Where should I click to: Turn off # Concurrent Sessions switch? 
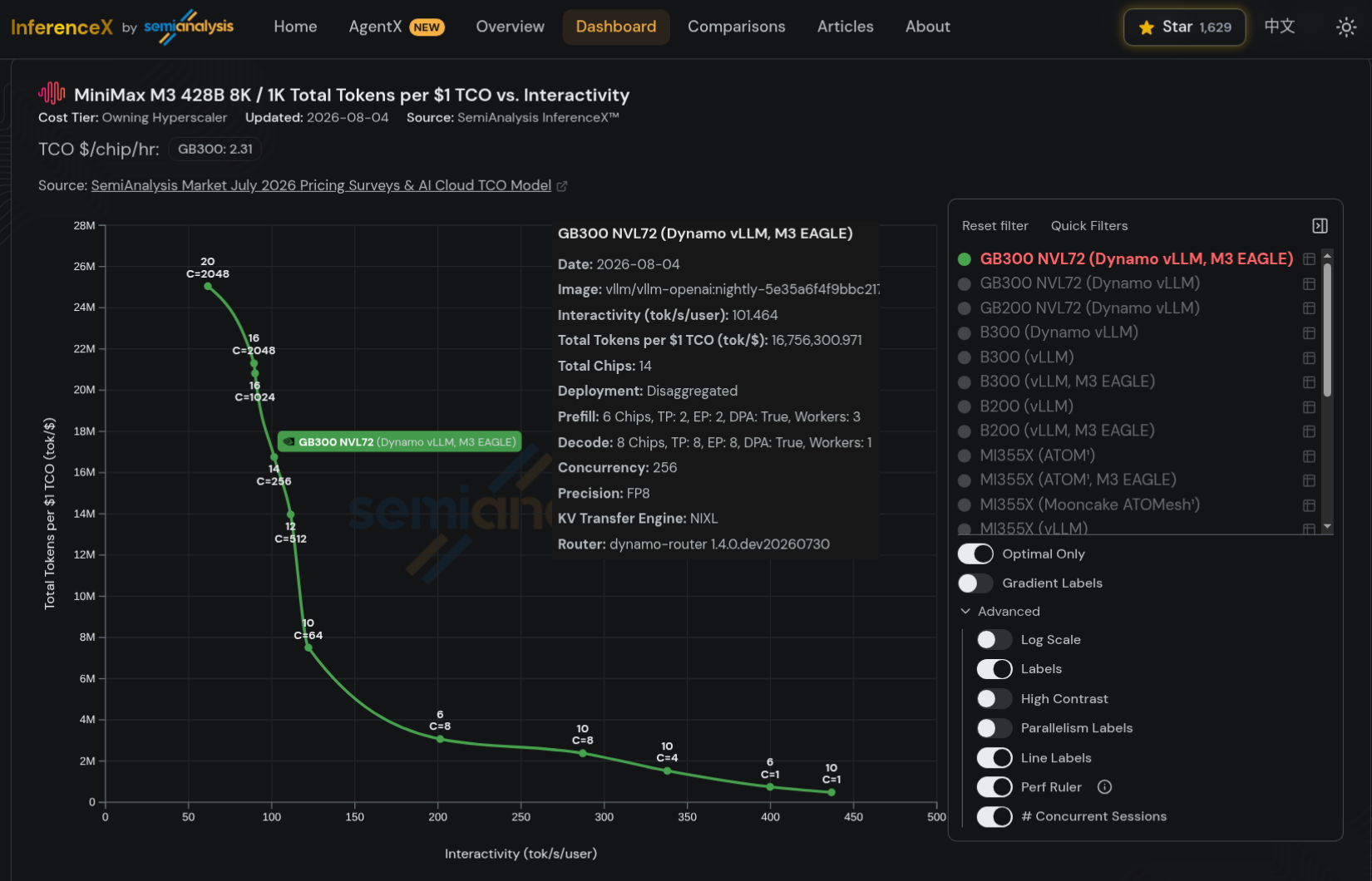point(994,817)
